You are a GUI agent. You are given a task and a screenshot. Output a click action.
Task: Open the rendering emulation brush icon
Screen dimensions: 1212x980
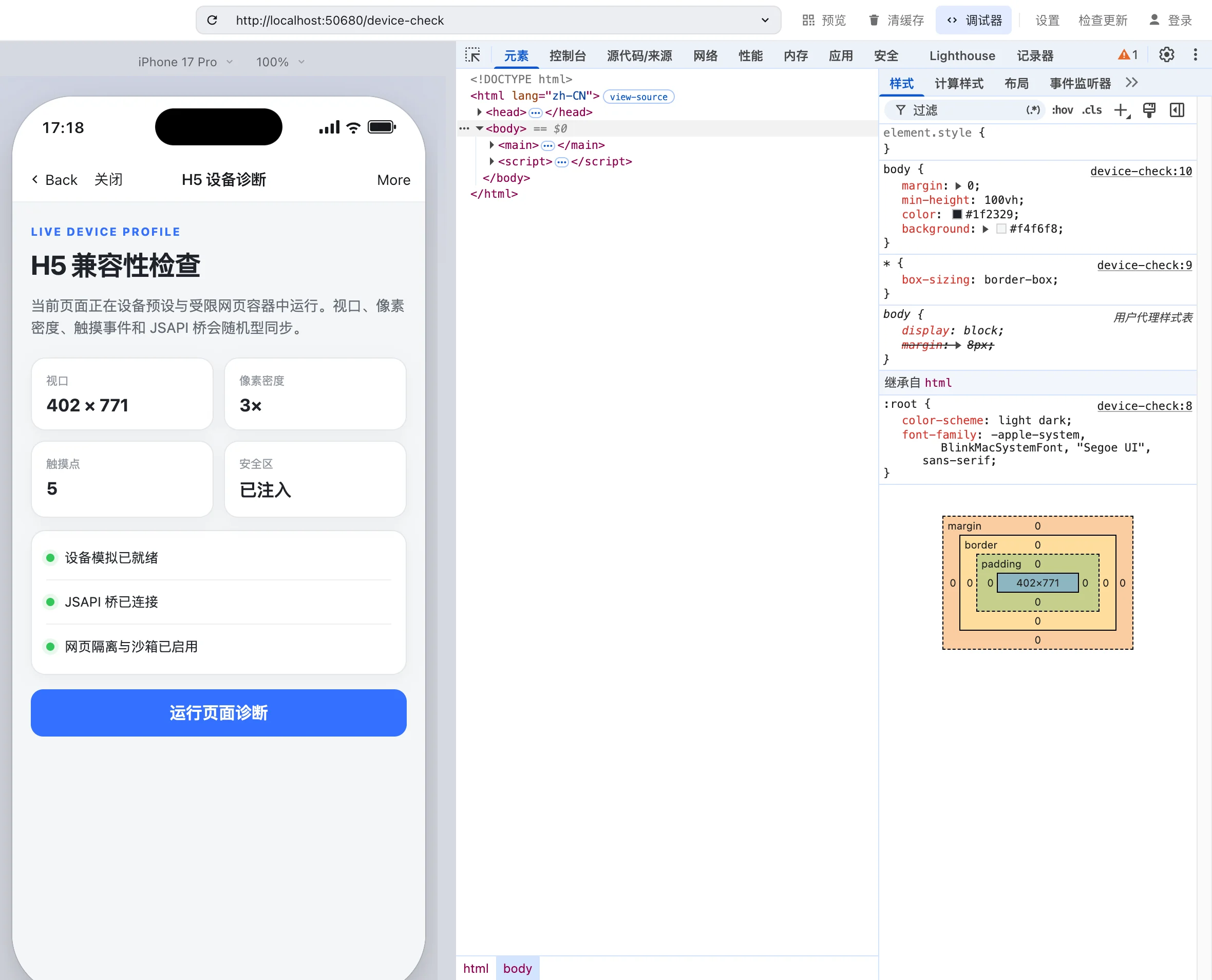[1149, 110]
